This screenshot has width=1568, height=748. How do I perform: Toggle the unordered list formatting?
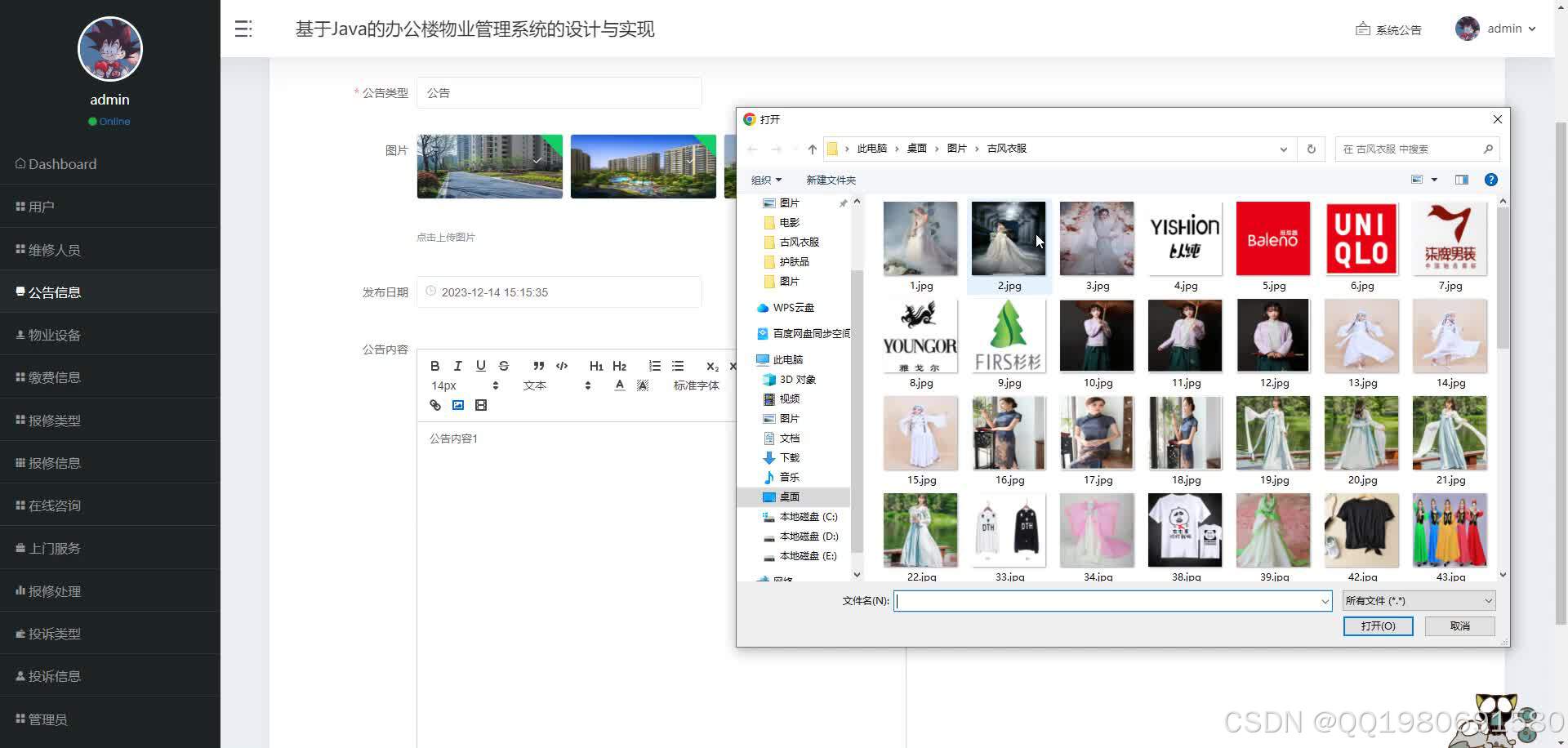click(677, 366)
